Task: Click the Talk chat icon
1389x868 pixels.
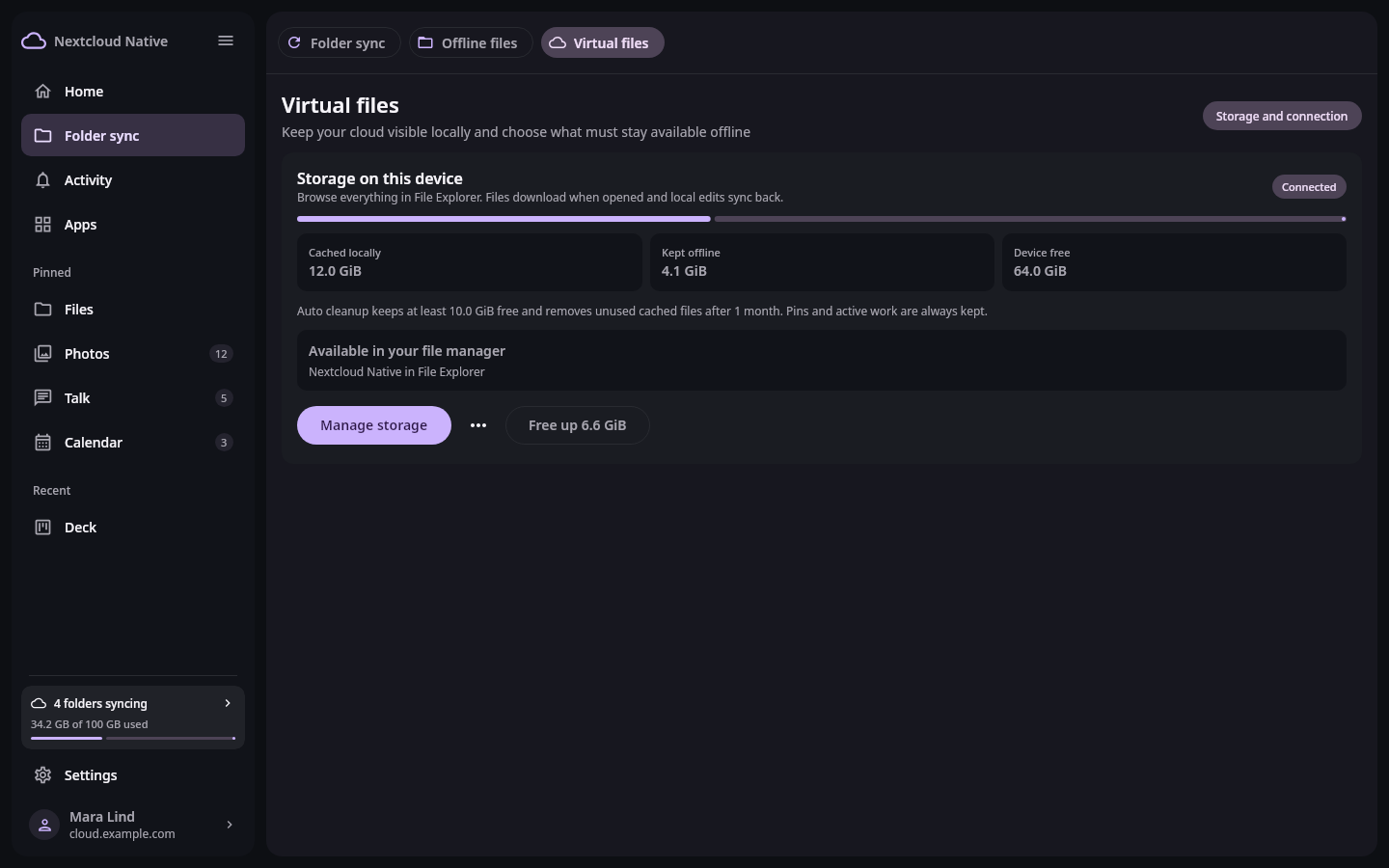Action: pos(42,397)
